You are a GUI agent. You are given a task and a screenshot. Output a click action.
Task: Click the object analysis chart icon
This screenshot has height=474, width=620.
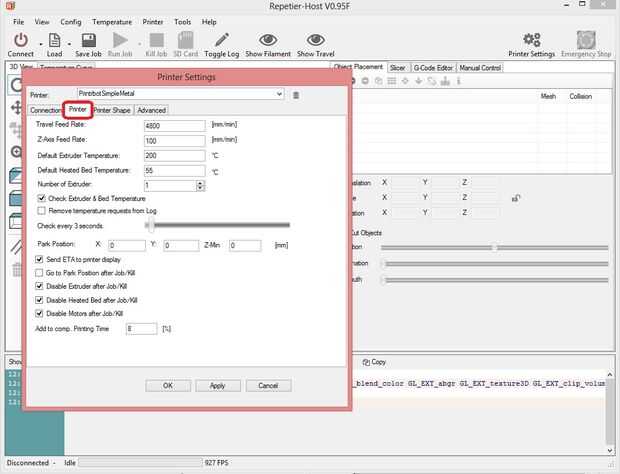pyautogui.click(x=445, y=81)
